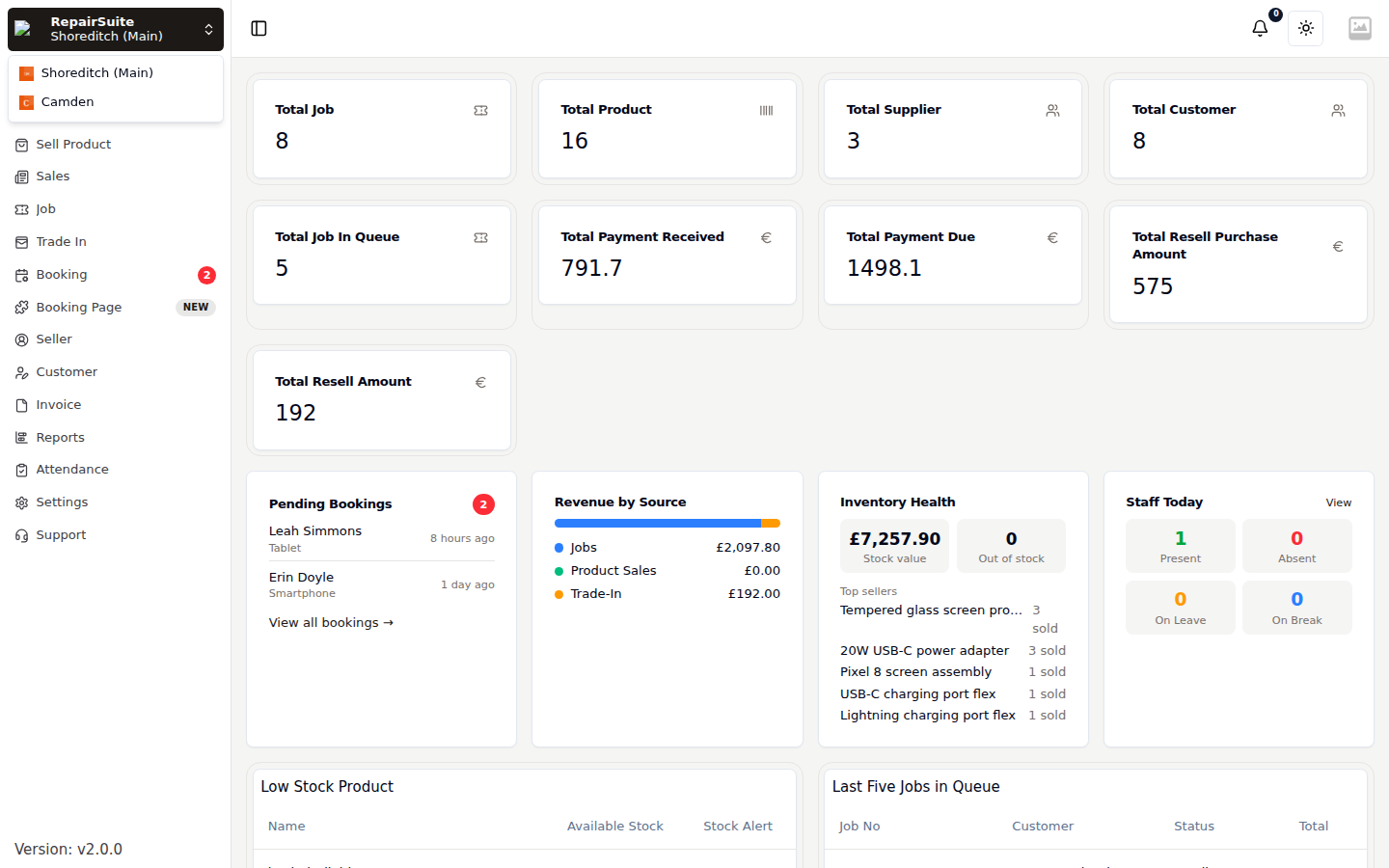Click euro icon on Total Payment Received
Screen dimensions: 1389x868
coord(766,238)
